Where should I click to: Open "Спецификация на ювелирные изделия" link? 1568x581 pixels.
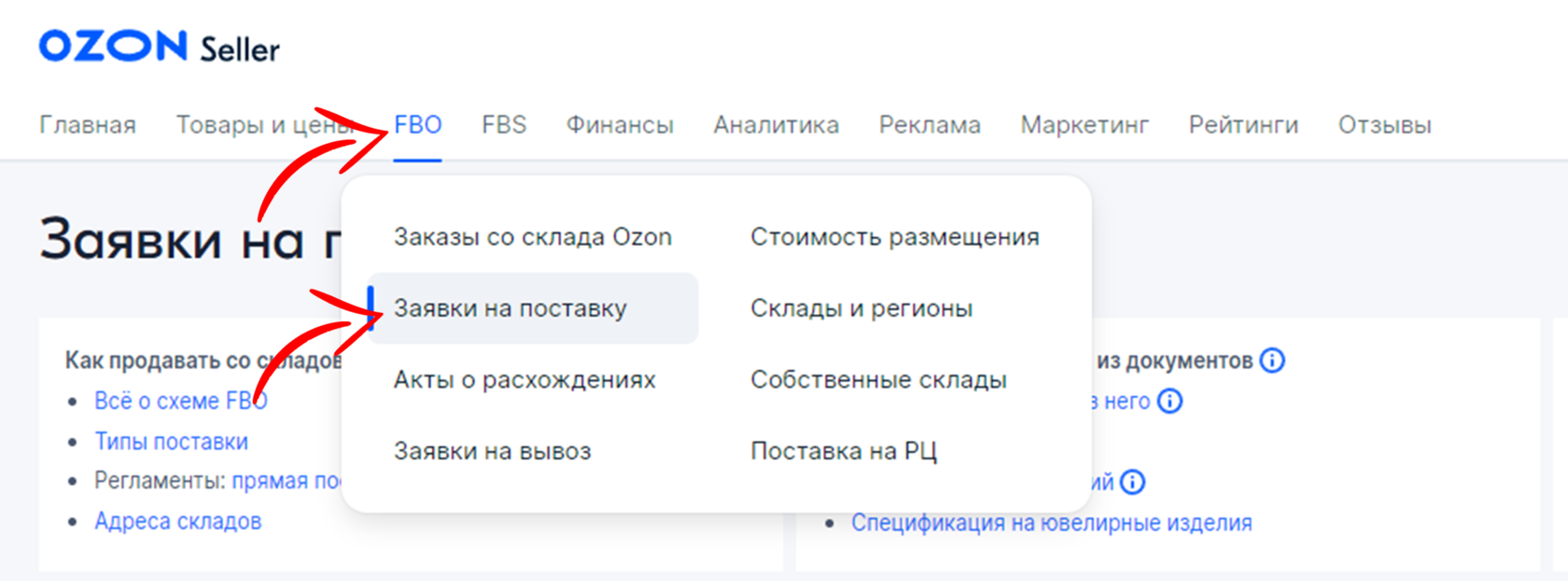tap(1051, 523)
